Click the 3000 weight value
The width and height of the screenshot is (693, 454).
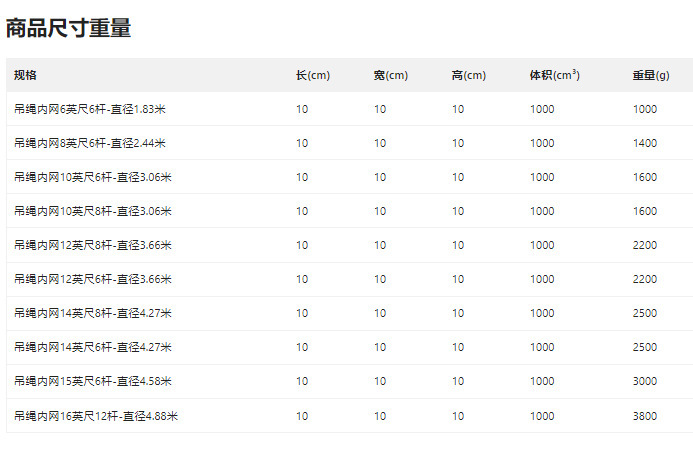tap(645, 381)
